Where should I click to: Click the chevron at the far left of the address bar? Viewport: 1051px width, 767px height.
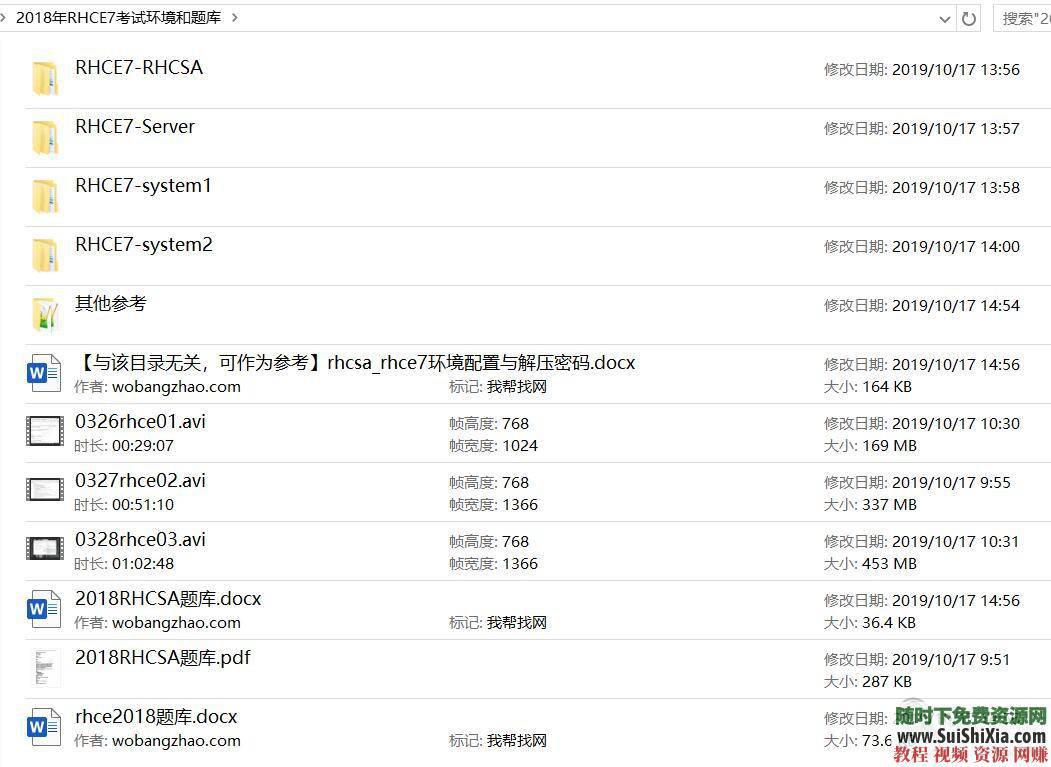pos(5,17)
